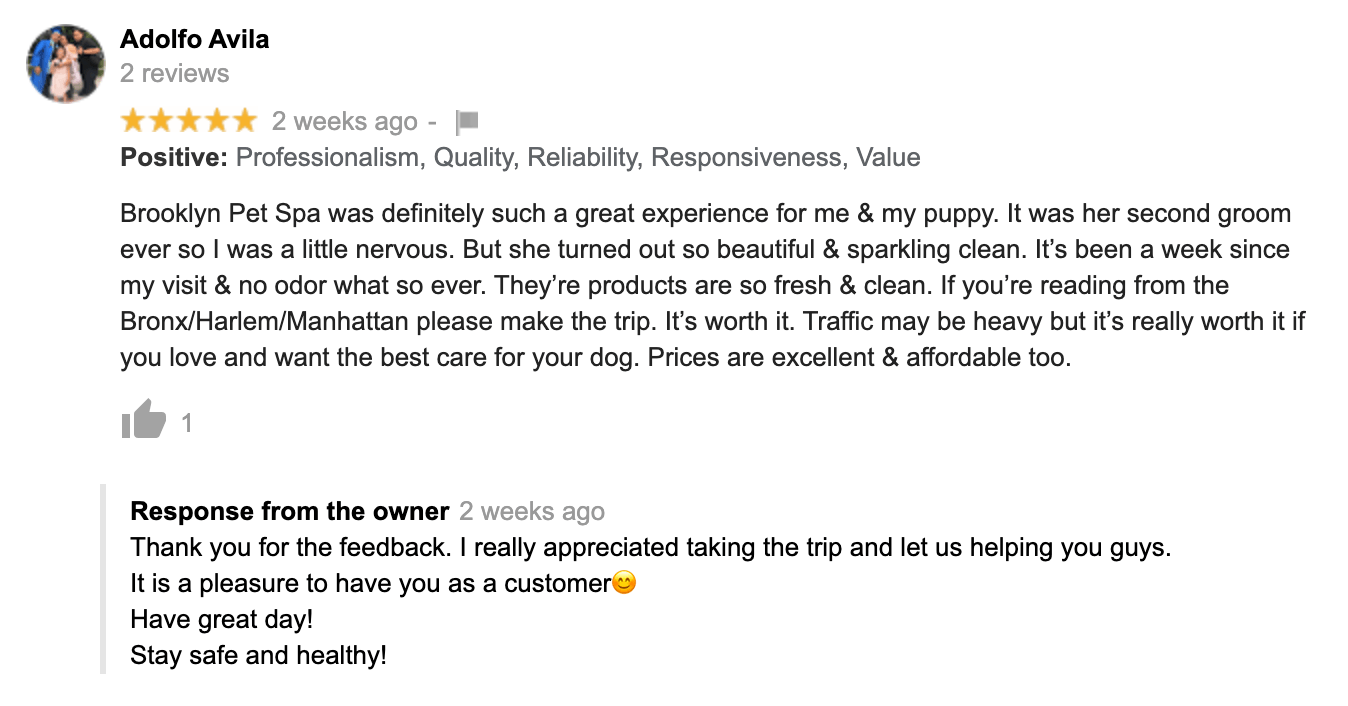Click the flag icon to report review
Viewport: 1348px width, 706px height.
[467, 122]
